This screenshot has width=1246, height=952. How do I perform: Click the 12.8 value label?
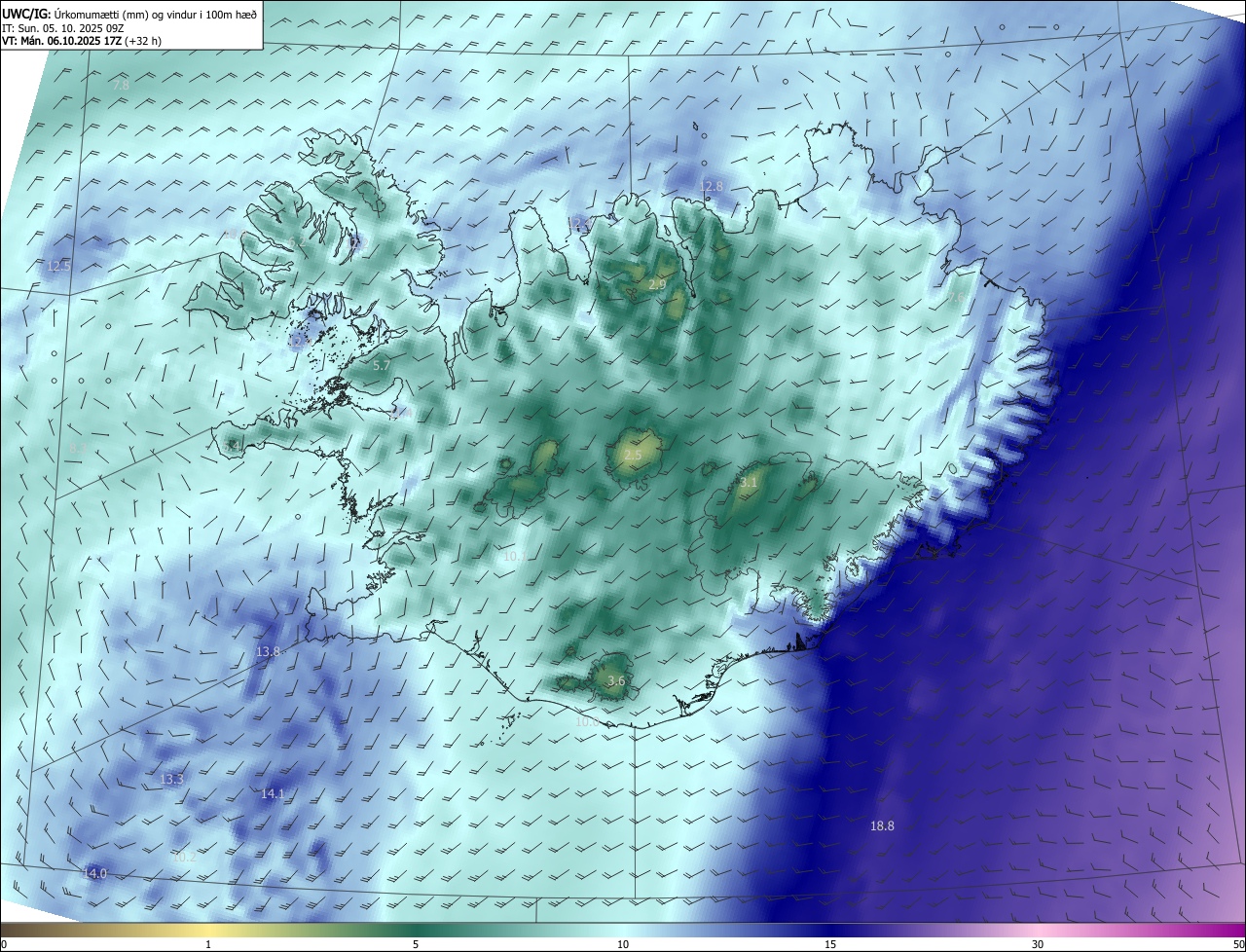pyautogui.click(x=712, y=185)
